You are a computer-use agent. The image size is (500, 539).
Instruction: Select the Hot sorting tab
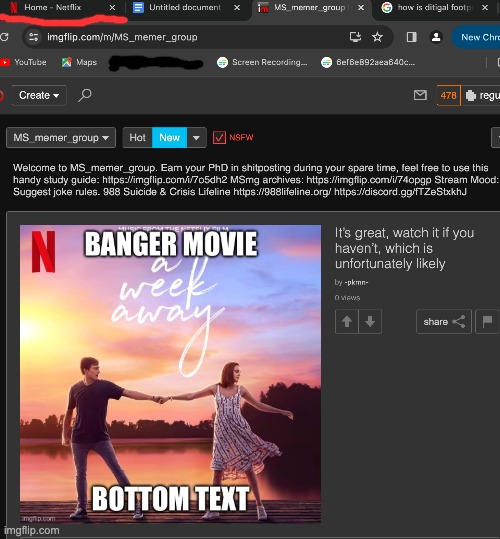[137, 138]
